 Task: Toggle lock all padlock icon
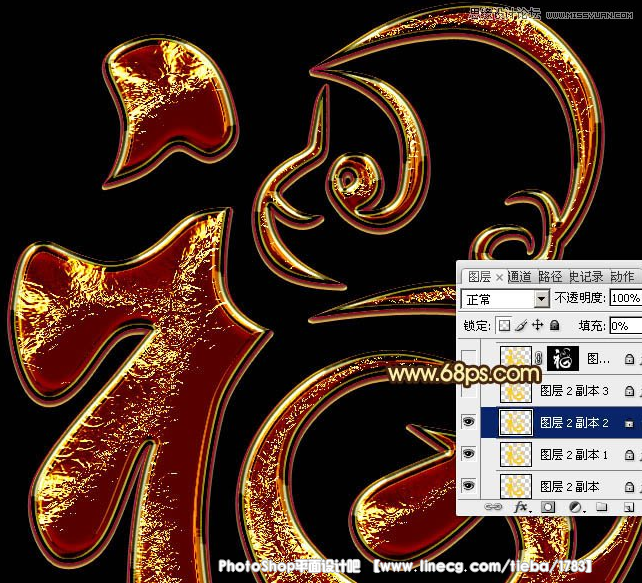pyautogui.click(x=554, y=325)
